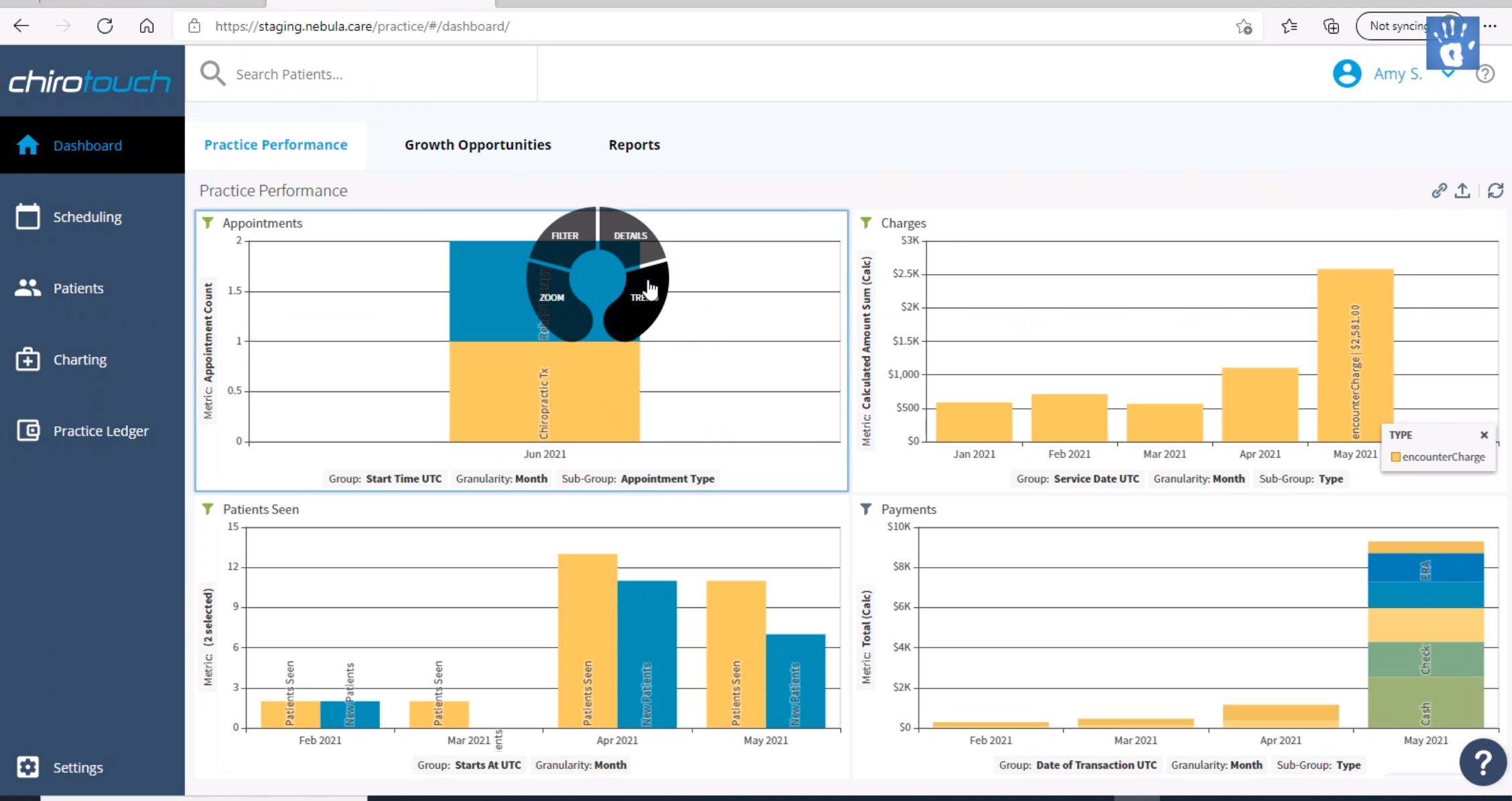Click the Dashboard home icon
Image resolution: width=1512 pixels, height=801 pixels.
27,145
